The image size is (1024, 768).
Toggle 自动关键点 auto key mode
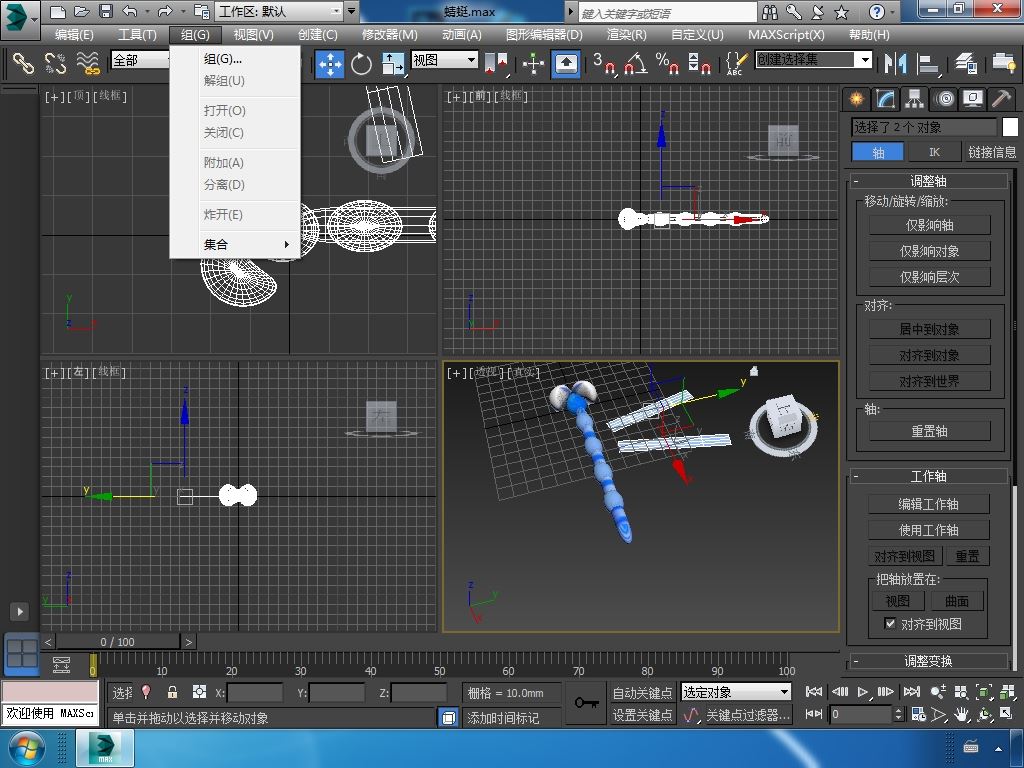(x=642, y=692)
